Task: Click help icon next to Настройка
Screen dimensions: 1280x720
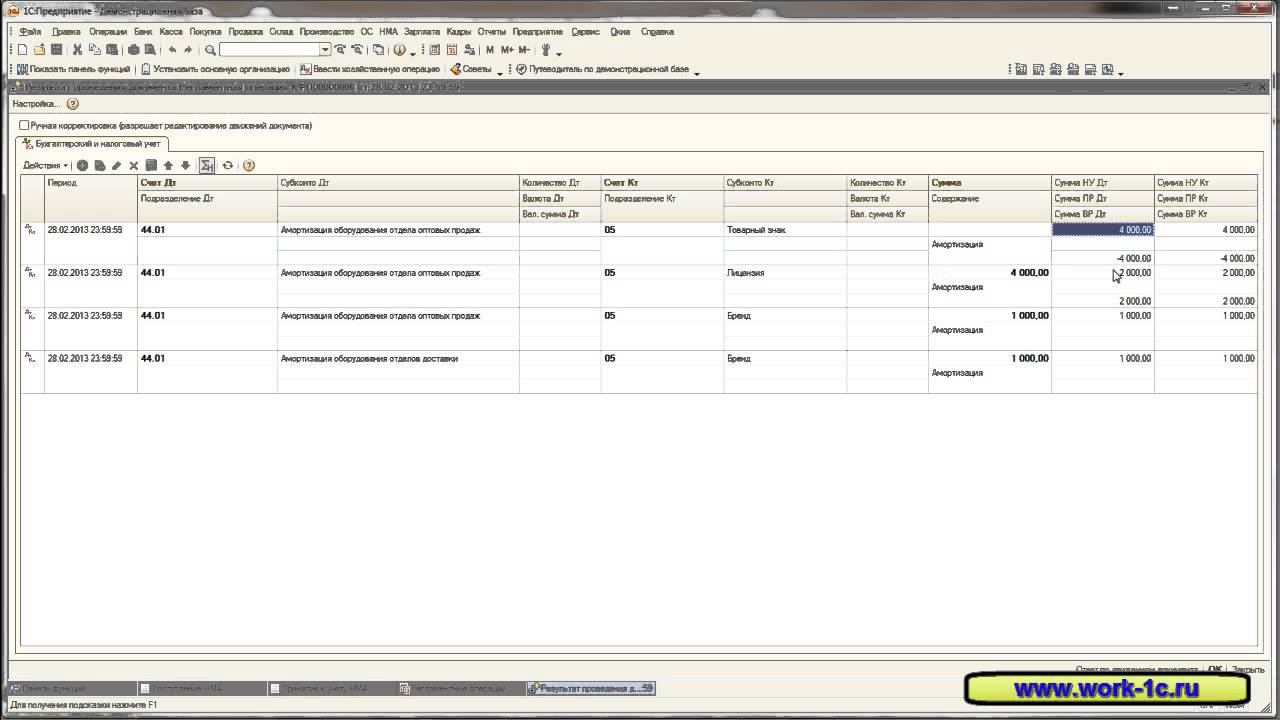Action: tap(72, 104)
